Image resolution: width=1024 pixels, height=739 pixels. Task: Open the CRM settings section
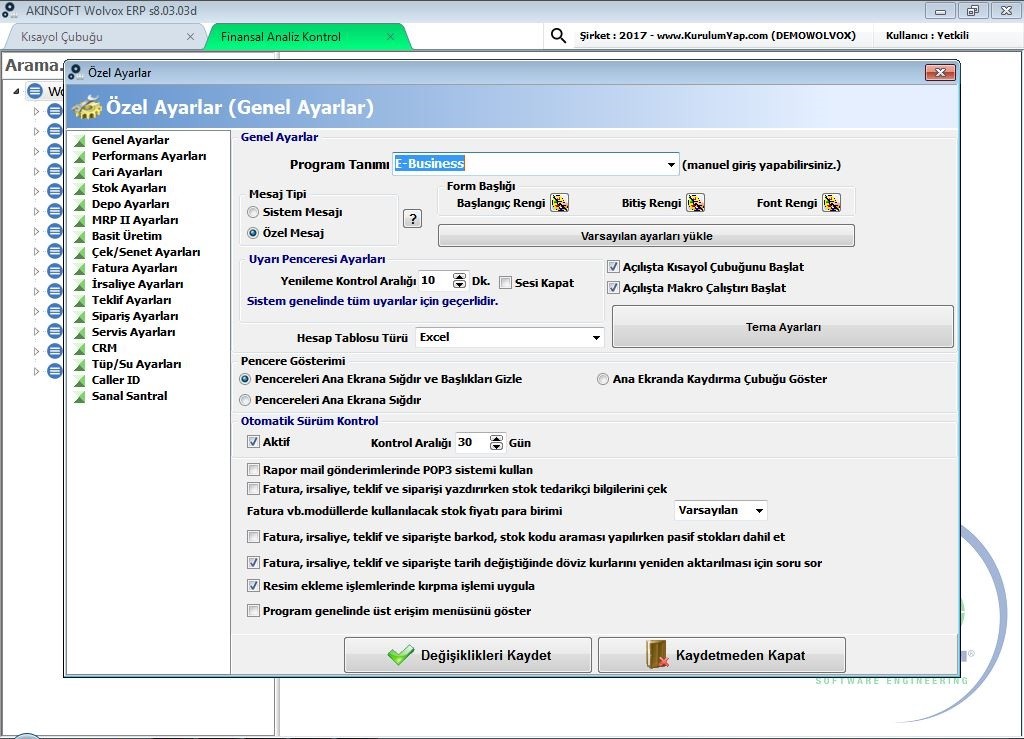(x=104, y=348)
